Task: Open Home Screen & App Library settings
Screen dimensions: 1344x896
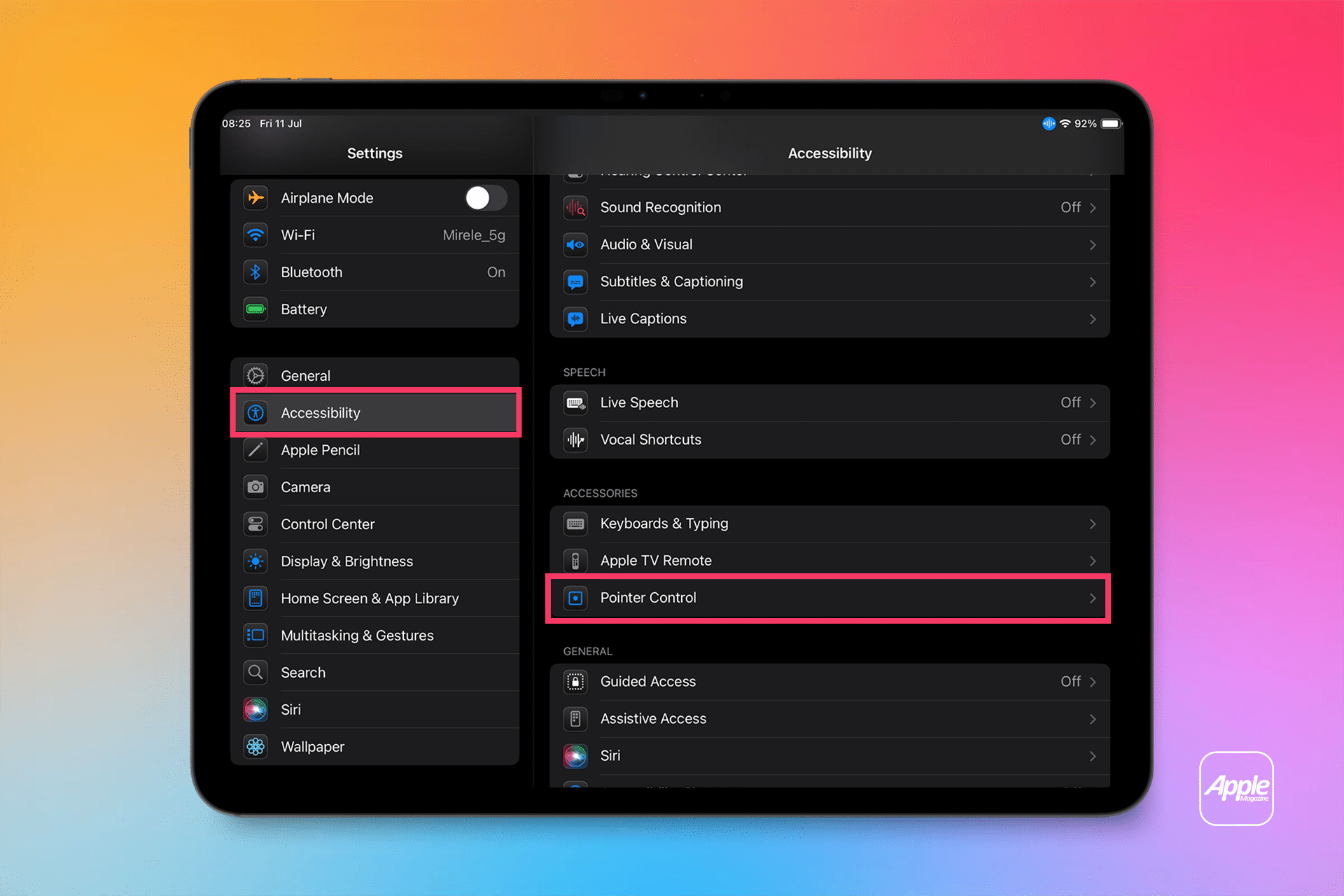Action: [x=374, y=598]
